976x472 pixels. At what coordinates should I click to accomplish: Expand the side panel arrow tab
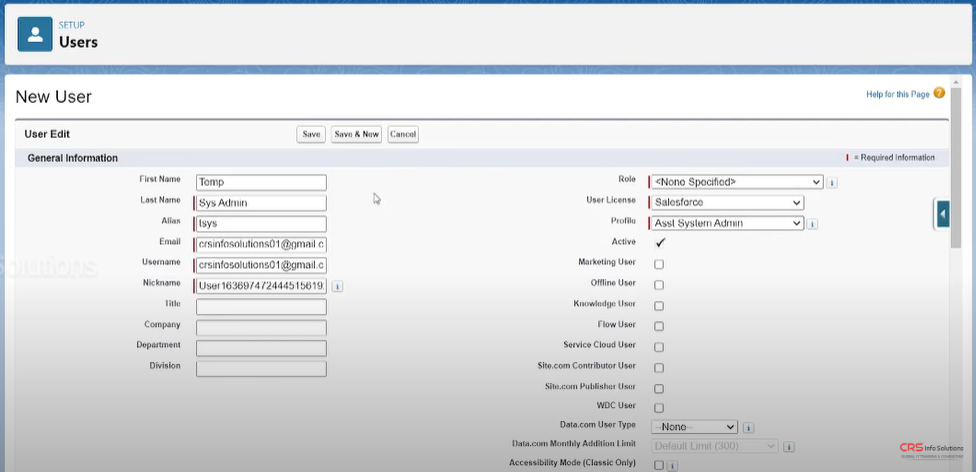click(x=942, y=213)
